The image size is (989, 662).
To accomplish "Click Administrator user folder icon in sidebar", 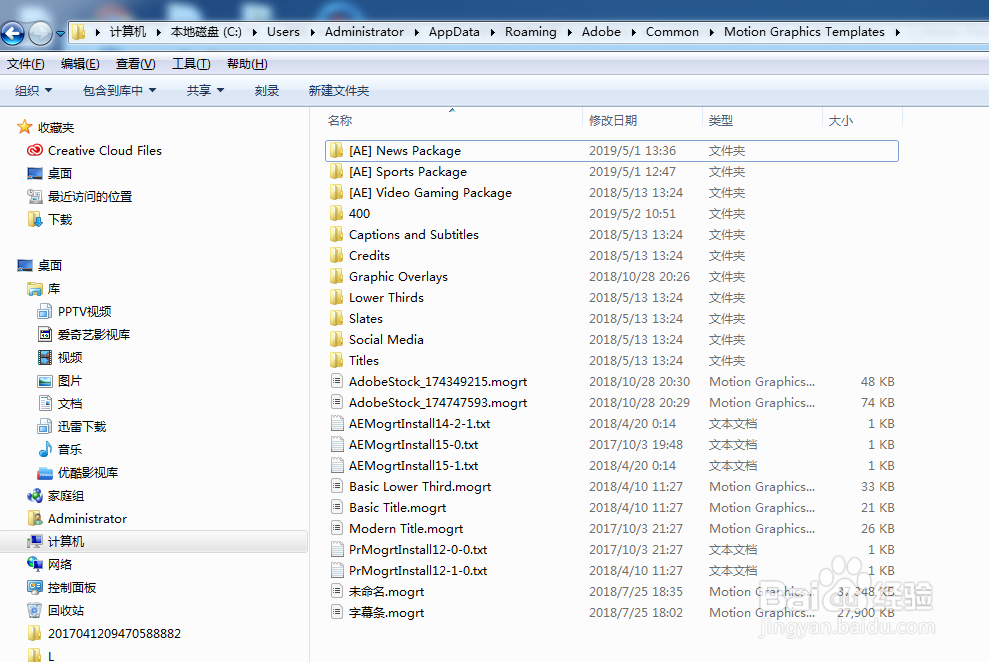I will (x=35, y=518).
